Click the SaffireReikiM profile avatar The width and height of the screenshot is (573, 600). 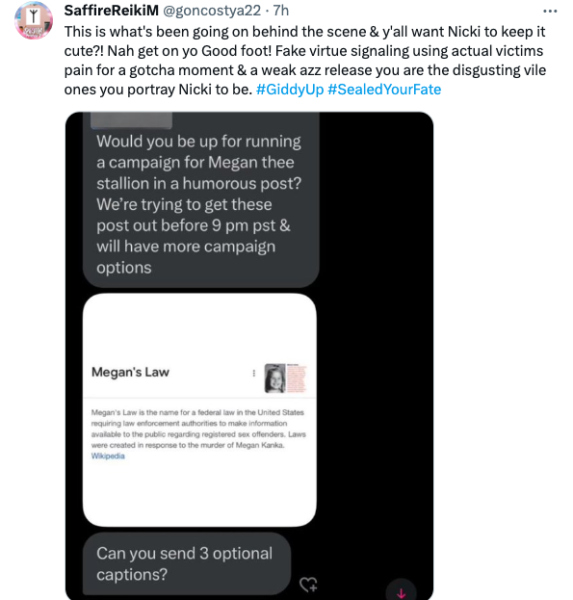[x=34, y=20]
